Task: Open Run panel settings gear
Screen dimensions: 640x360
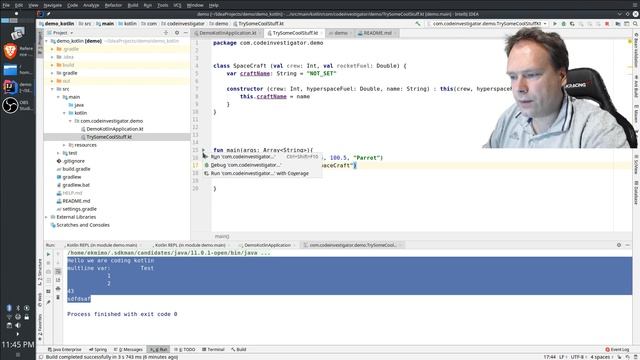Action: pyautogui.click(x=619, y=245)
